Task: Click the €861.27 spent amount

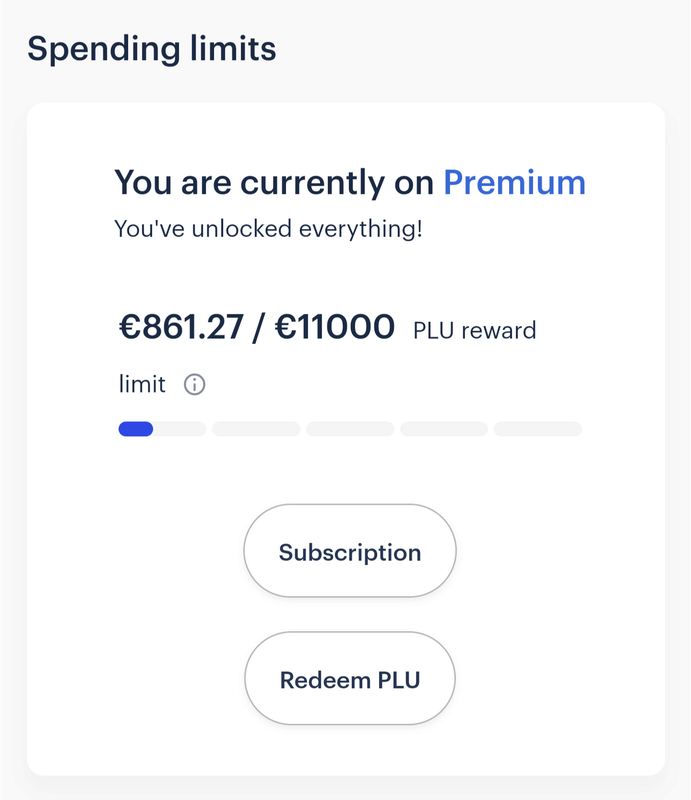Action: (x=180, y=326)
